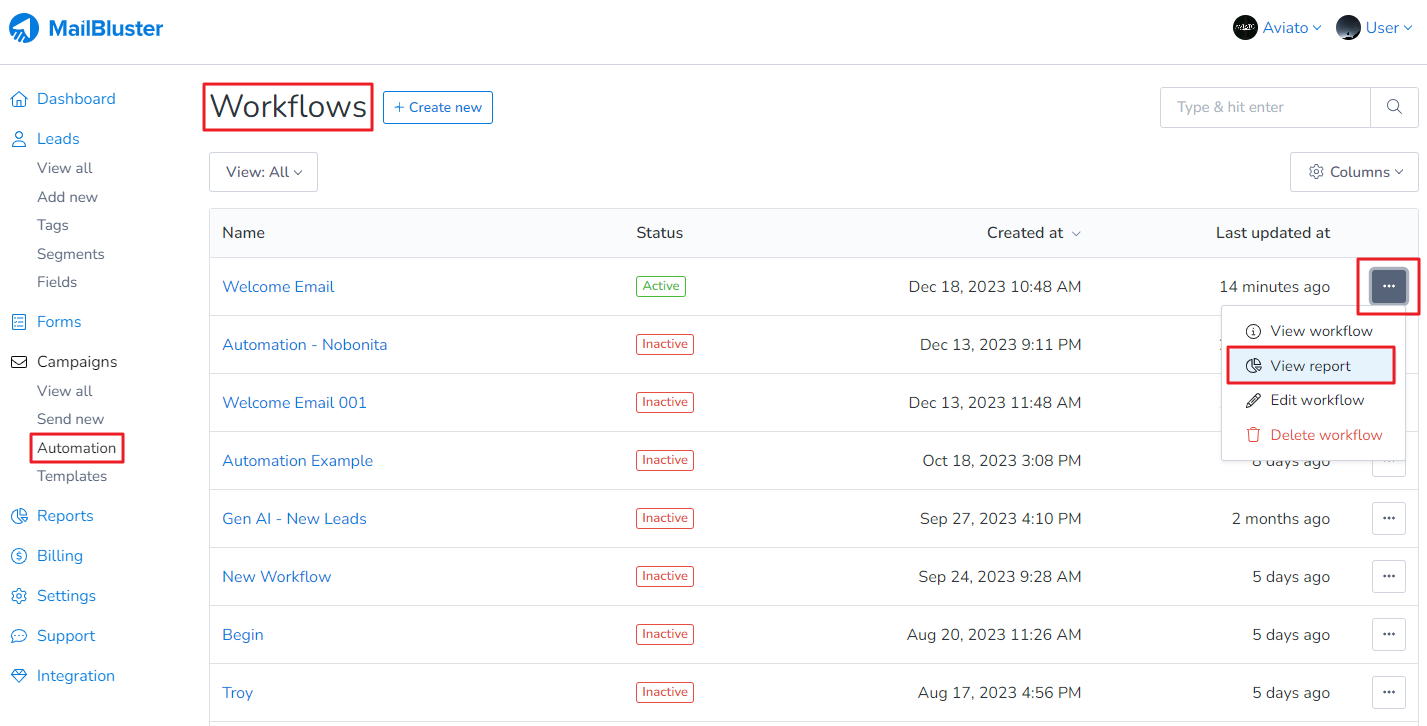Click the Settings gear icon in sidebar
This screenshot has height=726, width=1427.
[x=18, y=596]
